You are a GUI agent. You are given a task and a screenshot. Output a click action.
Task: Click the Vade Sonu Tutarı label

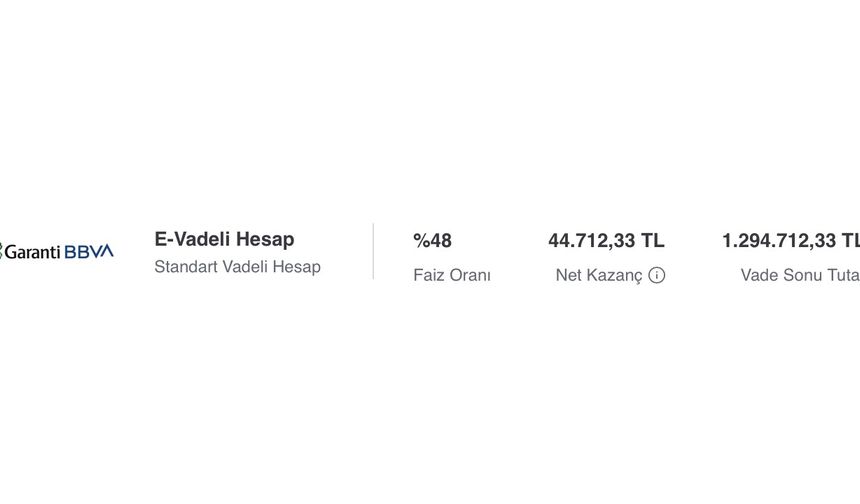pos(800,275)
